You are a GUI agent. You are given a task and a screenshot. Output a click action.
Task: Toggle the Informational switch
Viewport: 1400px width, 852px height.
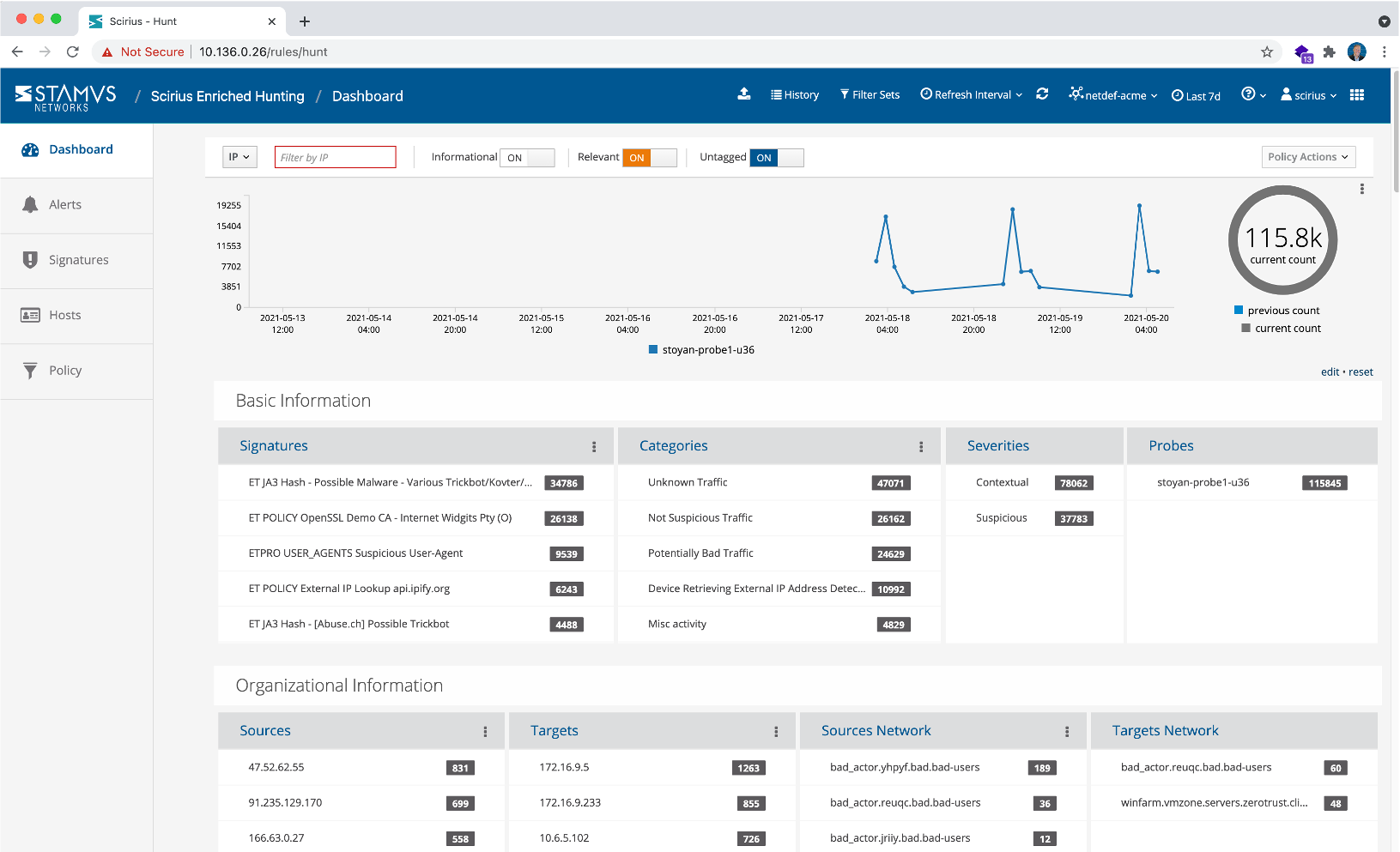[x=527, y=158]
